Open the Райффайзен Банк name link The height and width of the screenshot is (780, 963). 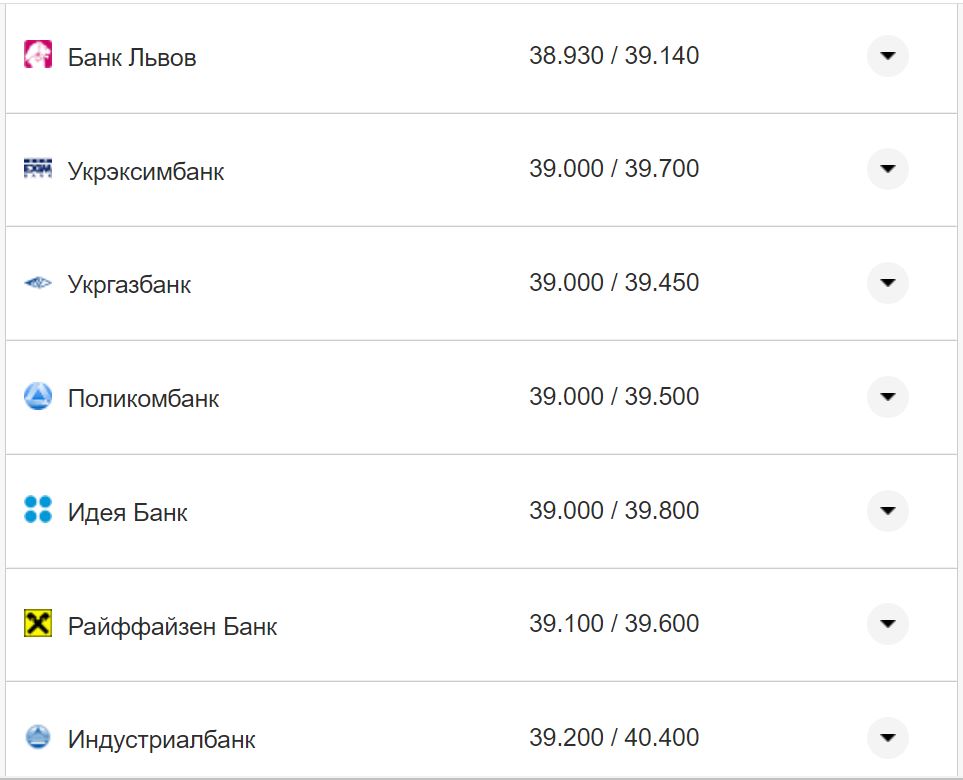pos(172,627)
